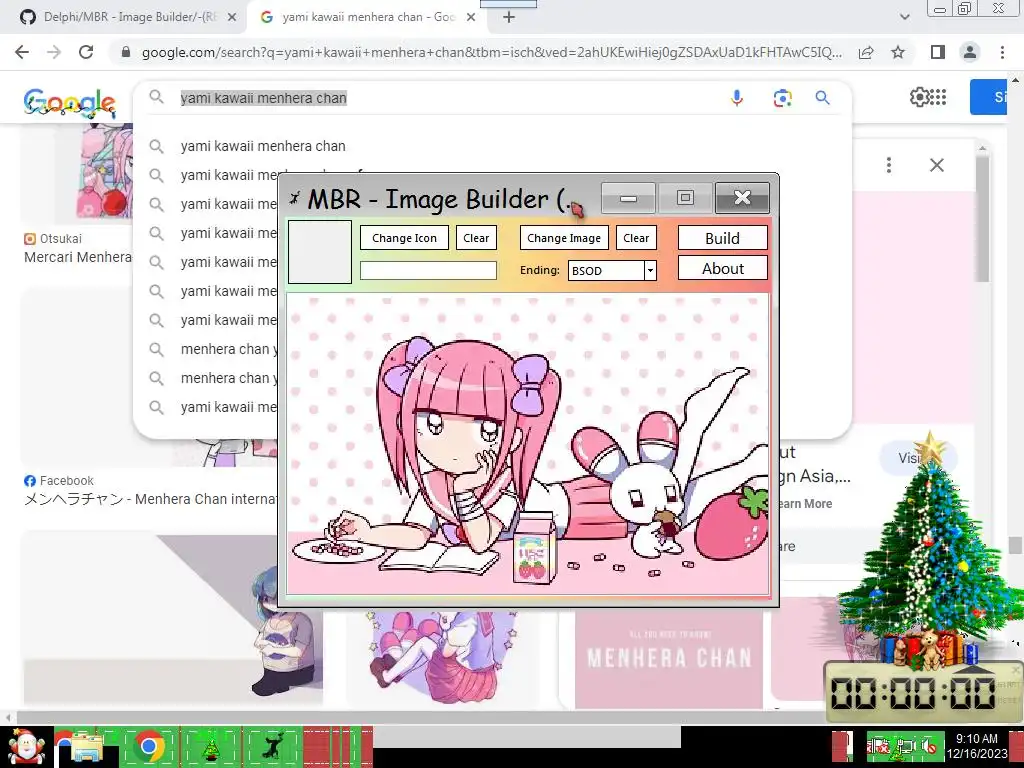Open image panel three-dot options
The image size is (1024, 768).
[889, 165]
